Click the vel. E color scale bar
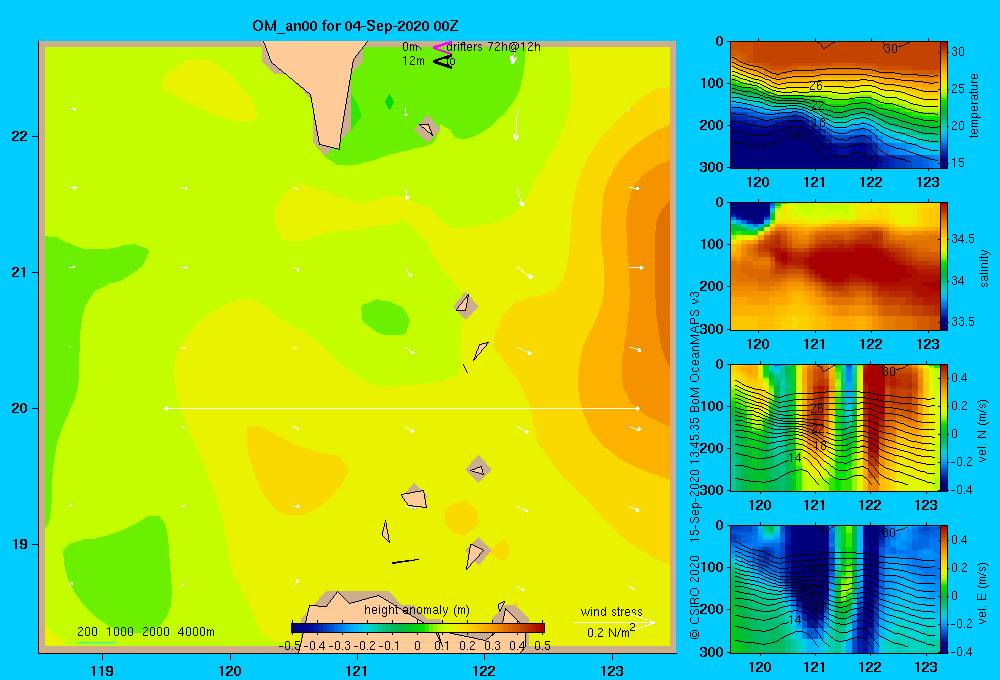 [944, 589]
